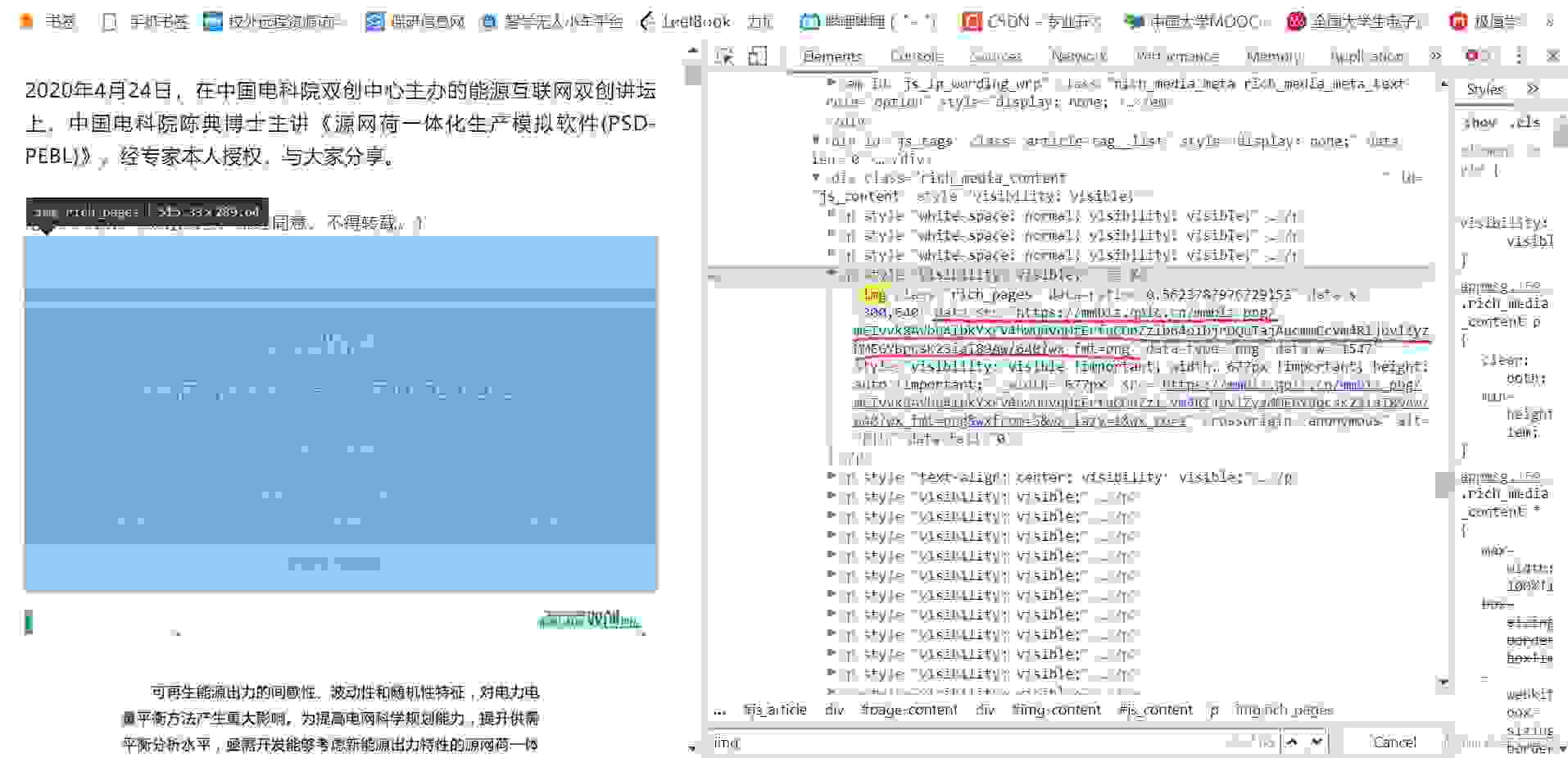Toggle the .cls class editor button
Viewport: 1568px width, 758px height.
click(x=1525, y=122)
